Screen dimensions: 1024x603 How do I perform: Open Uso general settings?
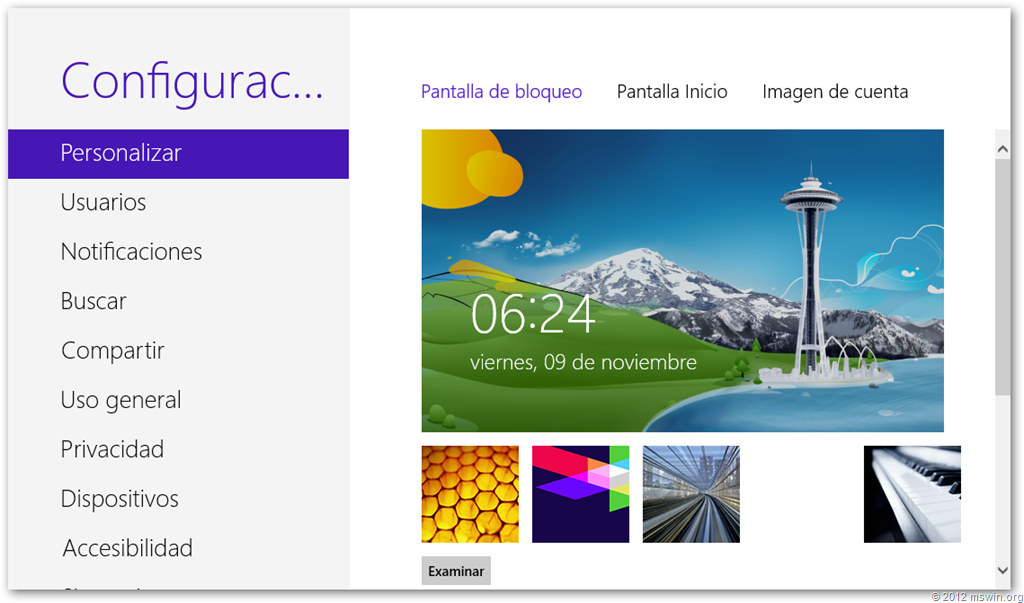[x=121, y=400]
